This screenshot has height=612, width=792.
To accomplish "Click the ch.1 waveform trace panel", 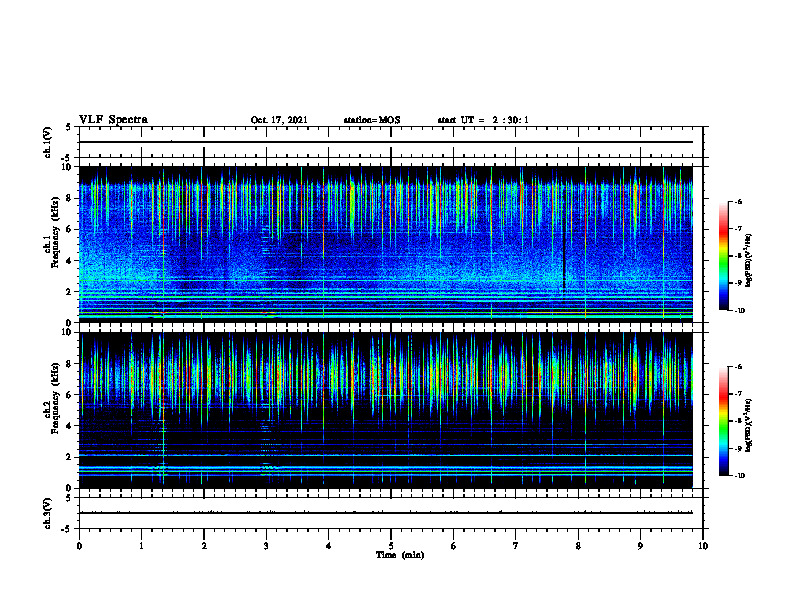I will (x=391, y=142).
